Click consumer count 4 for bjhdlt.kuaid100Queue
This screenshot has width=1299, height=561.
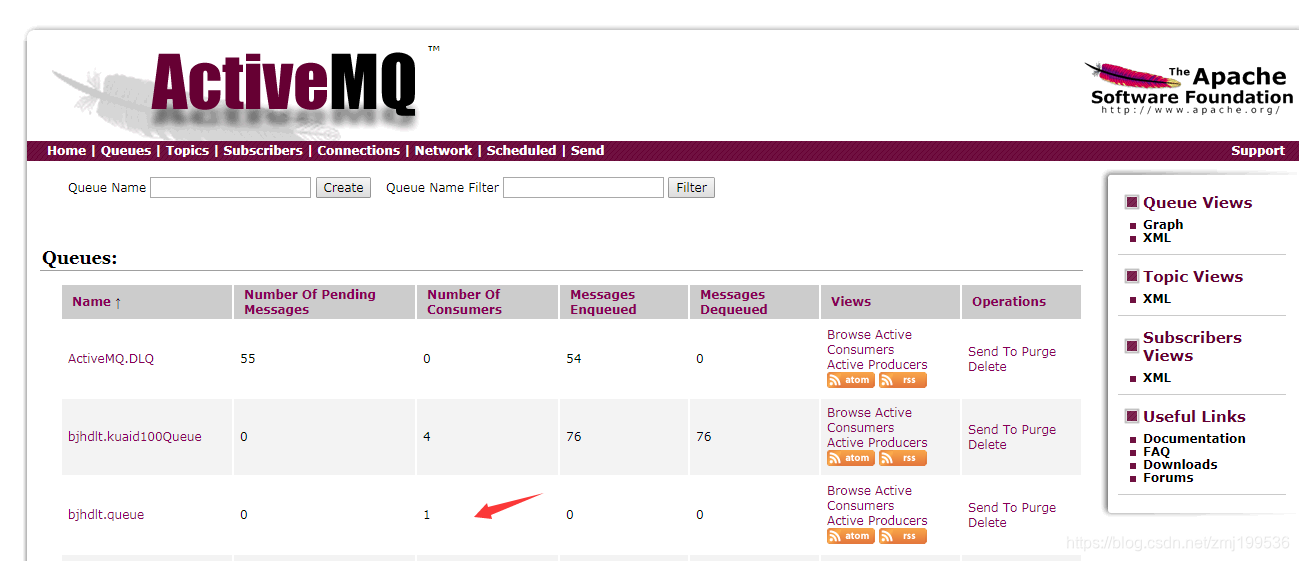(x=427, y=437)
